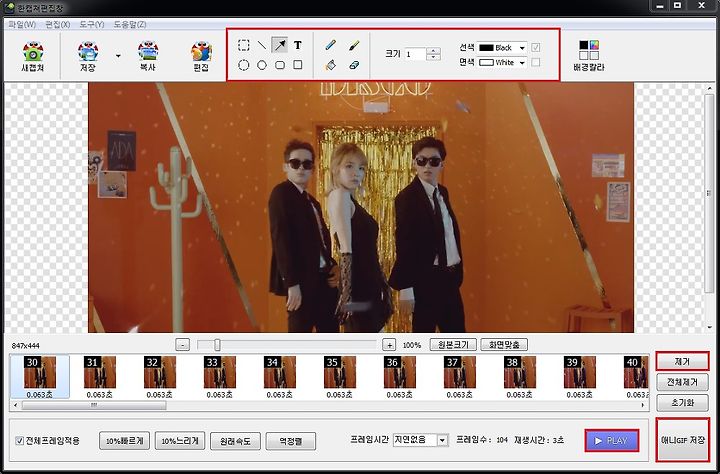This screenshot has height=474, width=720.
Task: Decrease 크기 size with down stepper
Action: click(433, 57)
